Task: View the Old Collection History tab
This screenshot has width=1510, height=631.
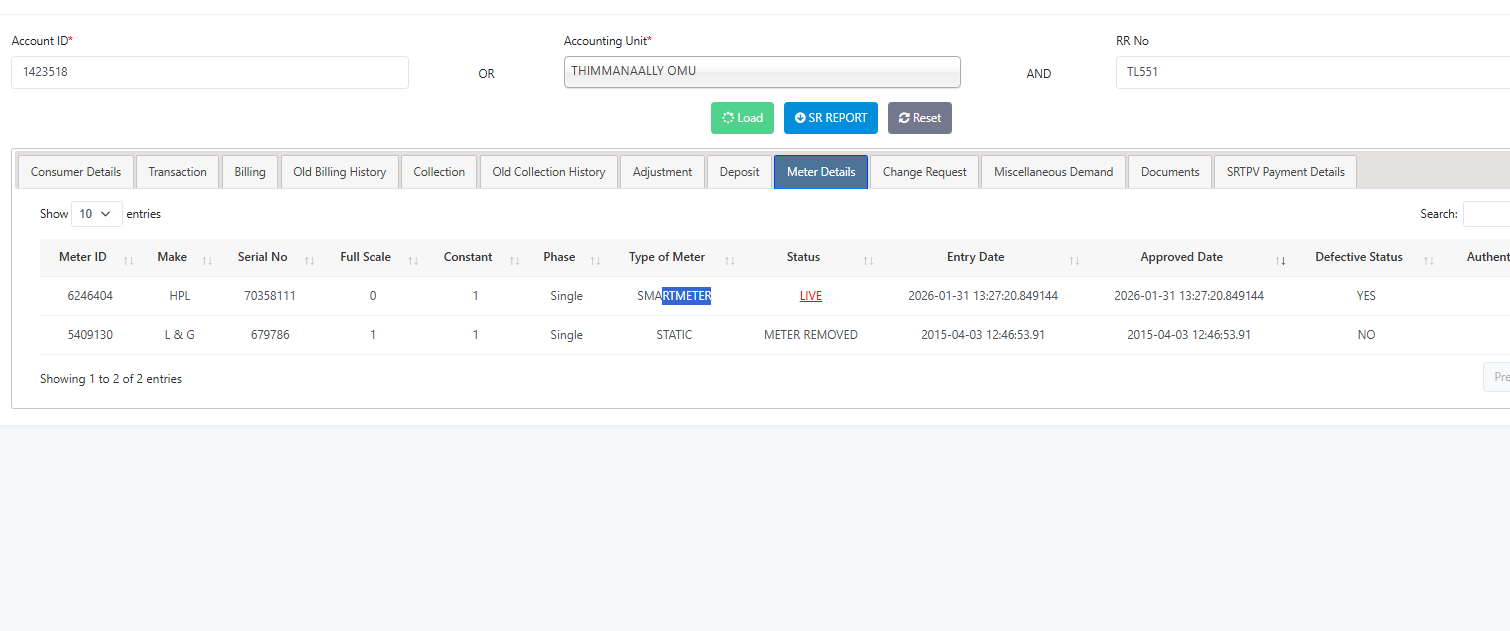Action: 549,172
